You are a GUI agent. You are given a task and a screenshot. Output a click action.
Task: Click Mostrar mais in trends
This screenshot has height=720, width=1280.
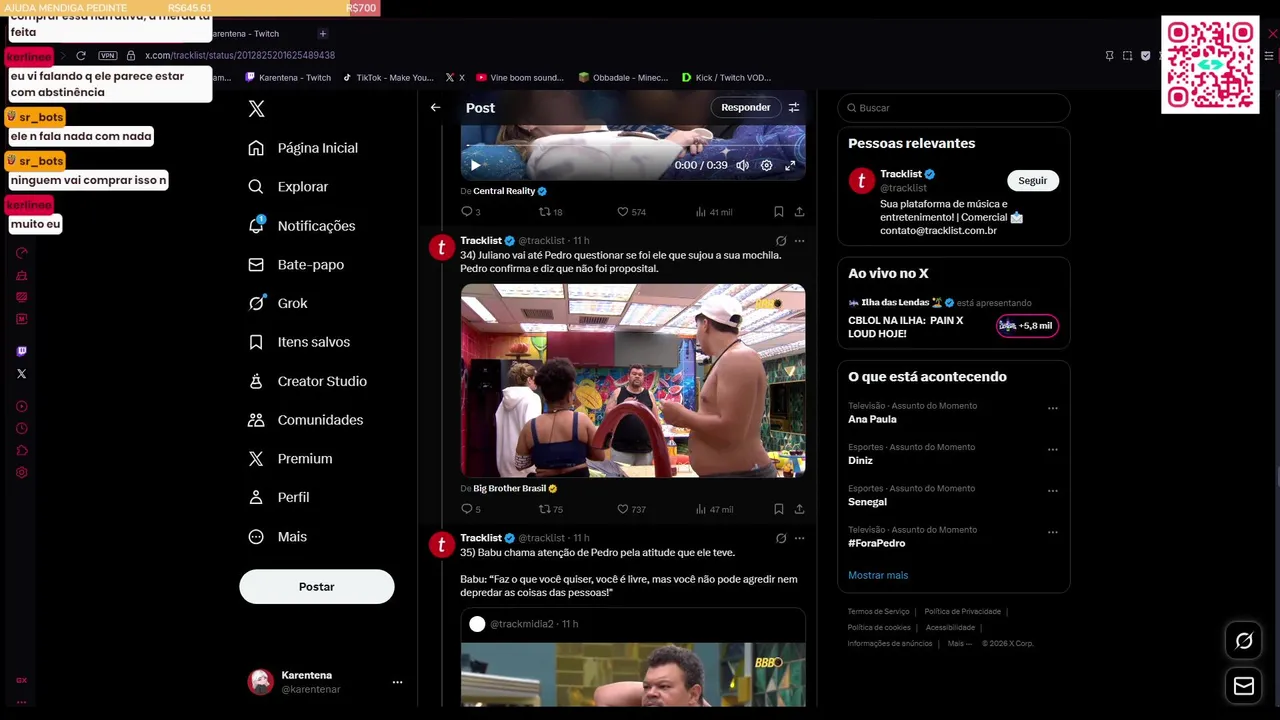878,575
